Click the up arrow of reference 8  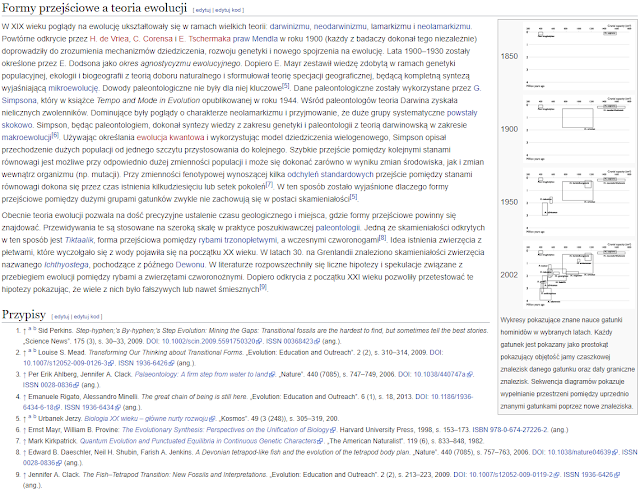pos(24,453)
